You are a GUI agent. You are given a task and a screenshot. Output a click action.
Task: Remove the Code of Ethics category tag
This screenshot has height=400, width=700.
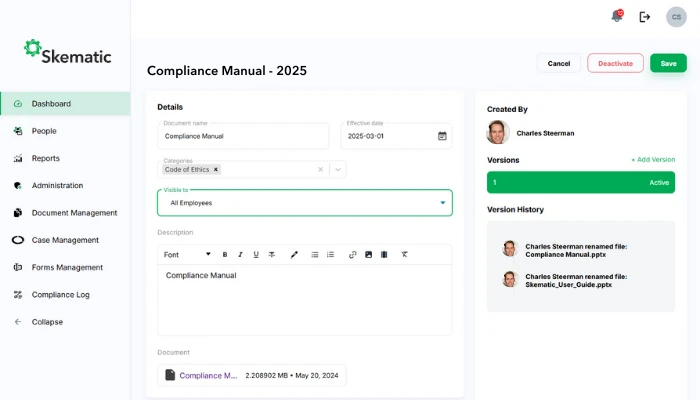click(x=216, y=169)
